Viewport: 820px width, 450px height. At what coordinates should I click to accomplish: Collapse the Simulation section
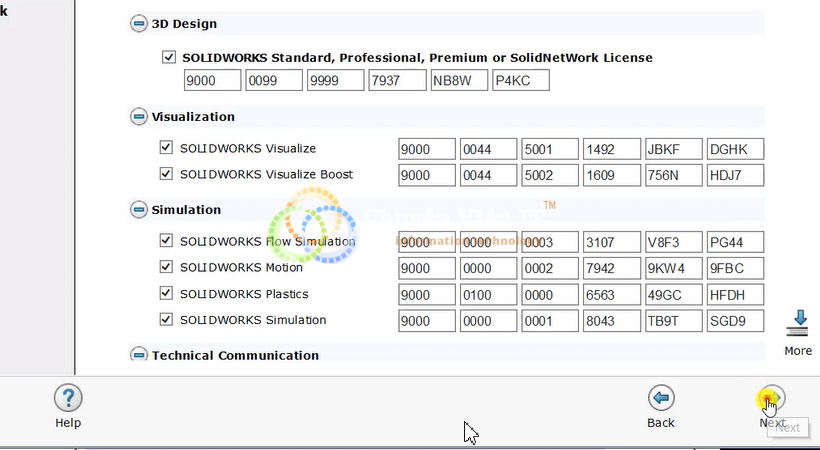click(x=138, y=210)
